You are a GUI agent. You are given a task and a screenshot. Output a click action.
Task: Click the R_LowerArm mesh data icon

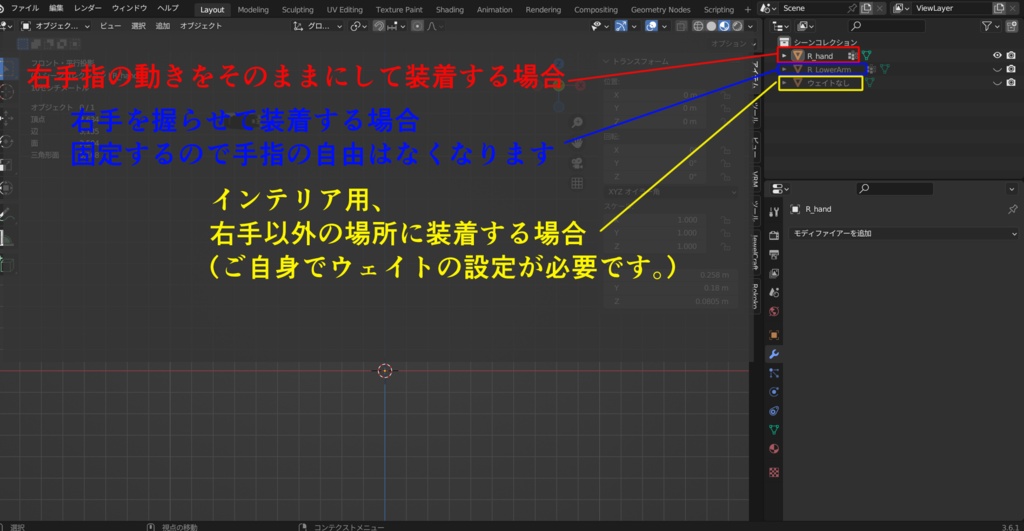point(885,69)
